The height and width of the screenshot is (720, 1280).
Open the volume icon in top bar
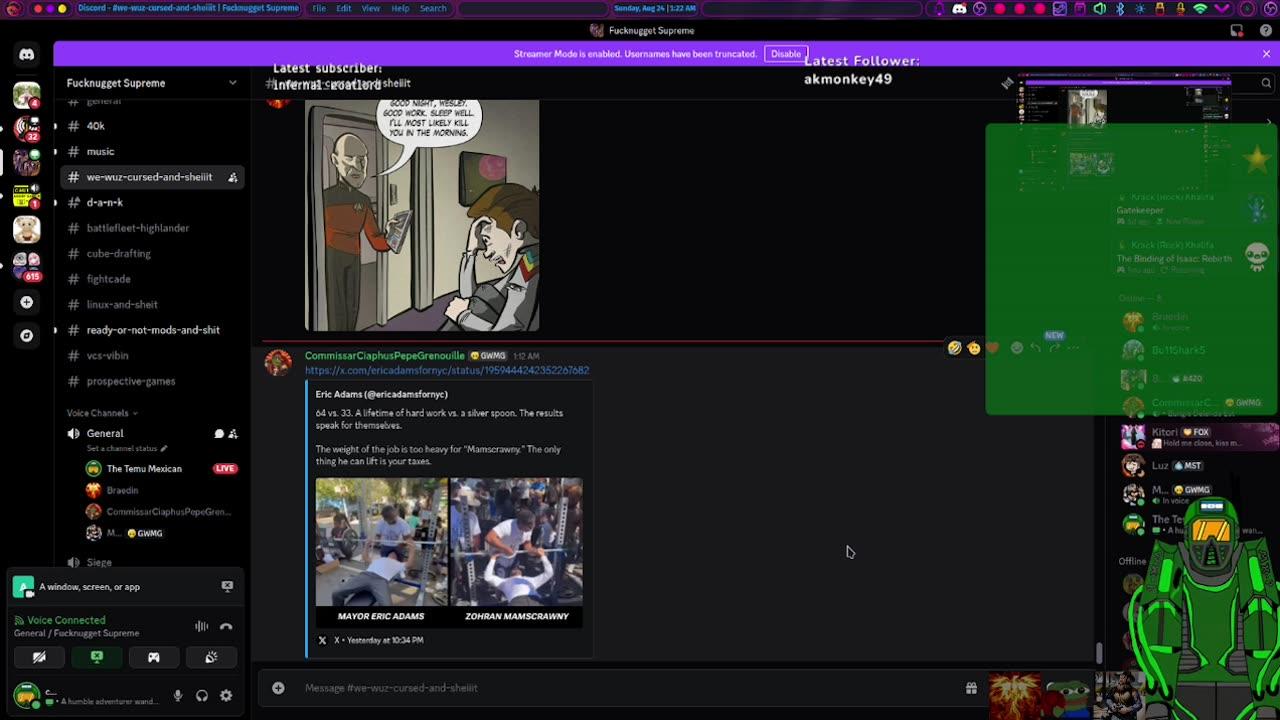[1099, 8]
